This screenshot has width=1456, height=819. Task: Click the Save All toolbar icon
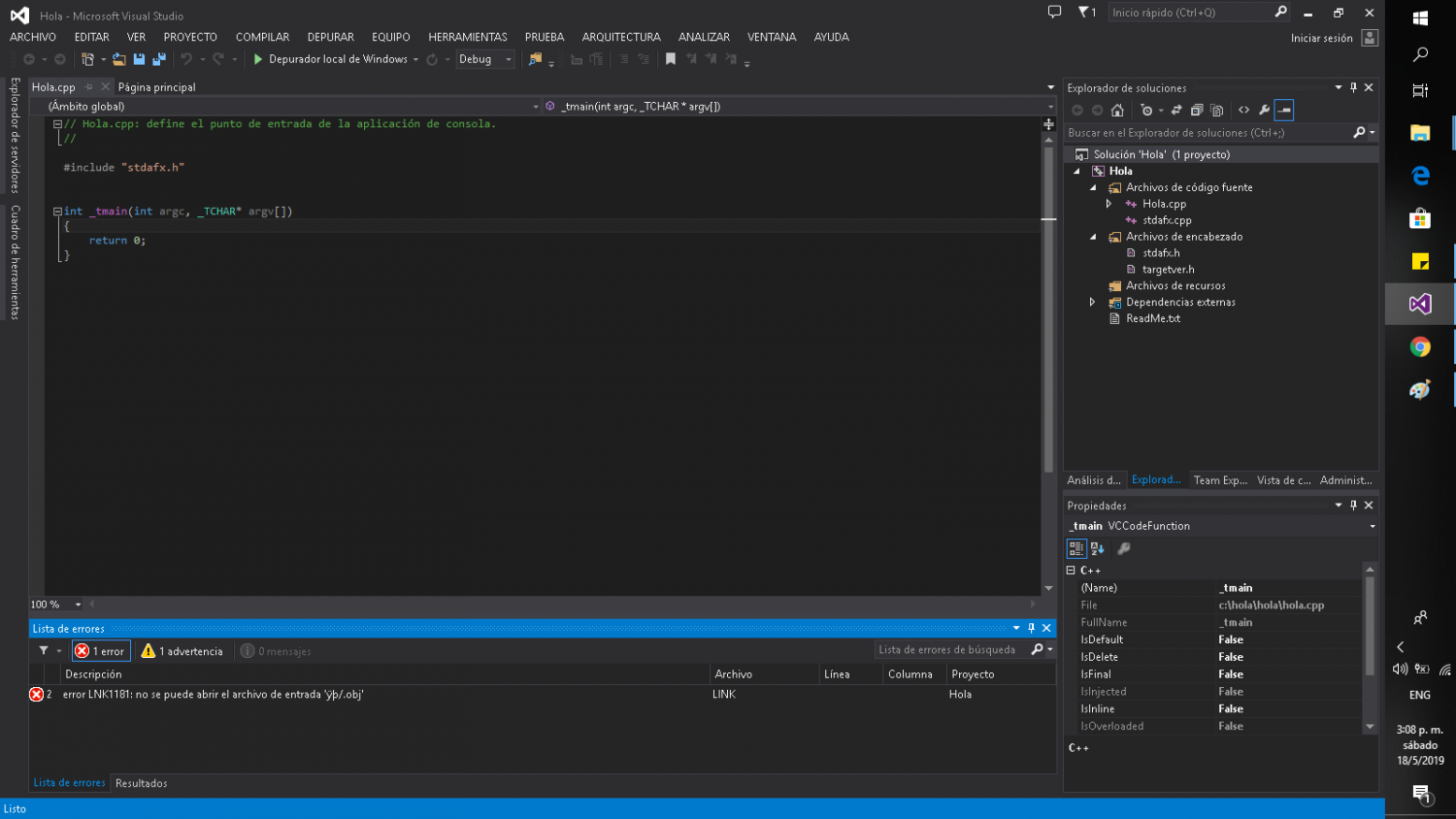click(x=159, y=59)
